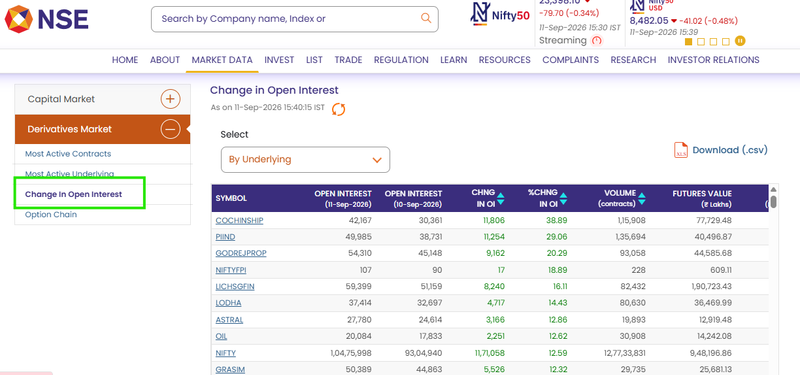Click the Streaming power icon
Viewport: 800px width, 375px height.
coord(596,40)
